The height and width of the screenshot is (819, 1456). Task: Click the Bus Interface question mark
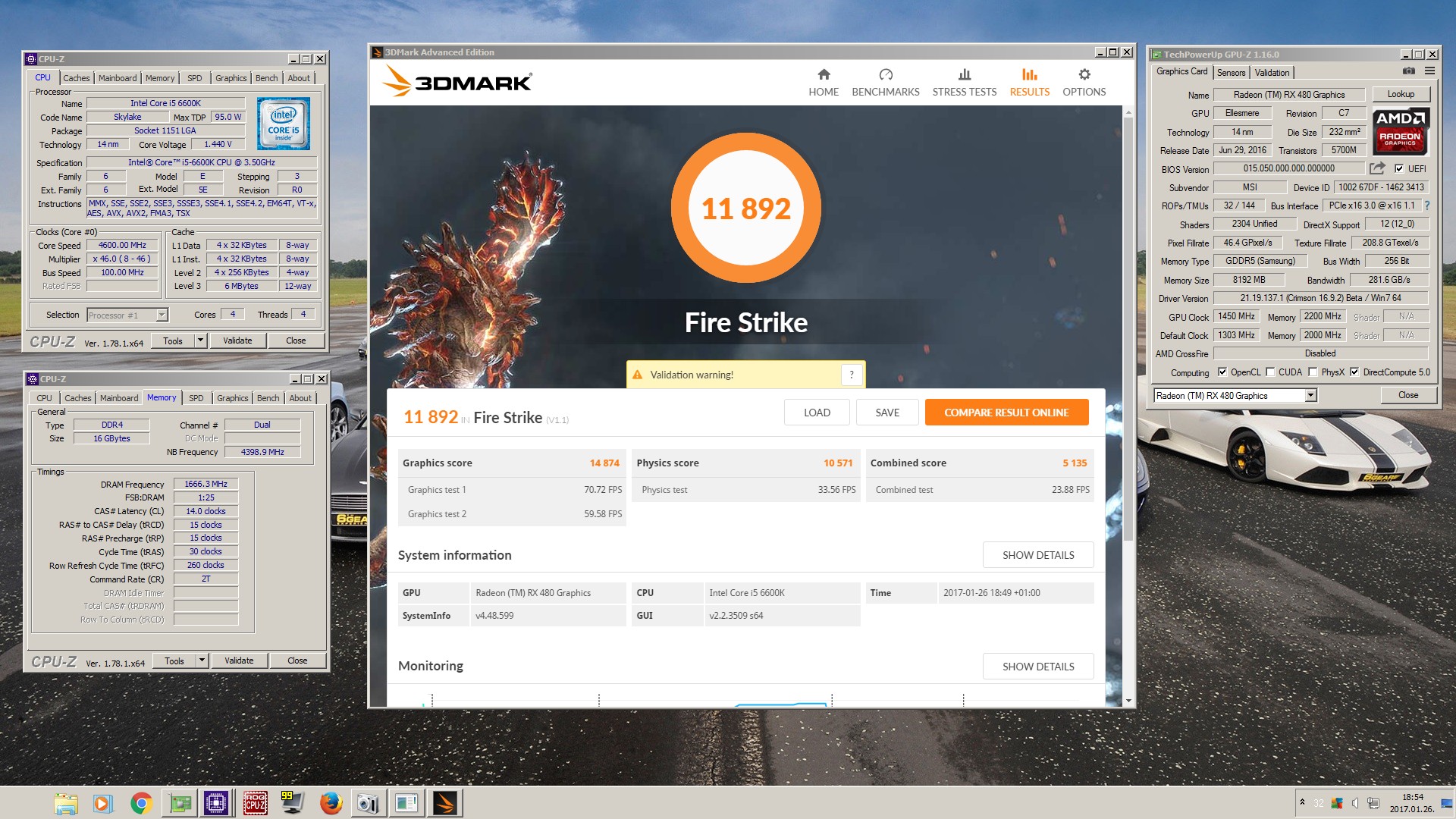tap(1427, 206)
